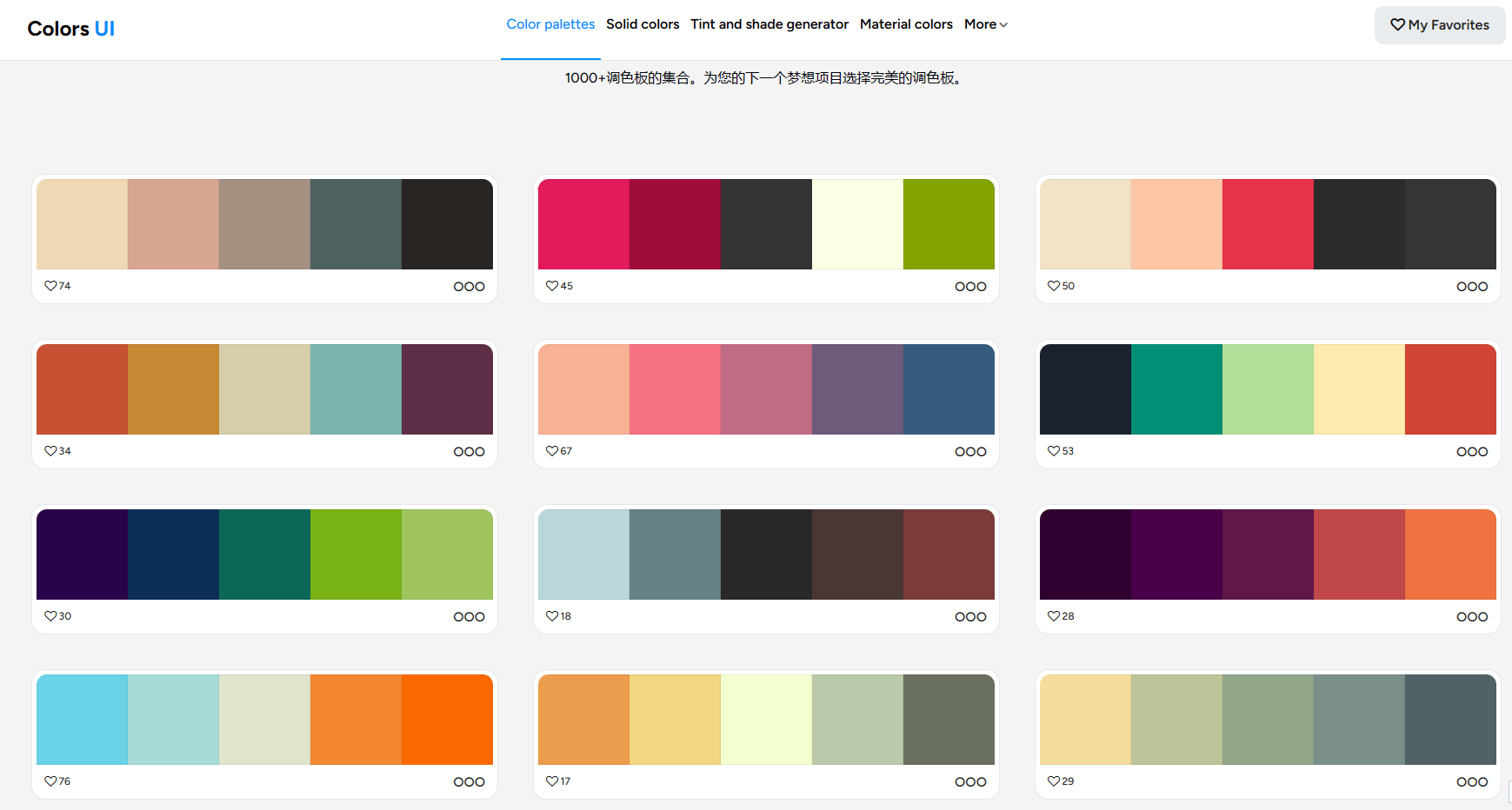Expand options menu on the 29-likes palette
Image resolution: width=1512 pixels, height=810 pixels.
point(1472,782)
